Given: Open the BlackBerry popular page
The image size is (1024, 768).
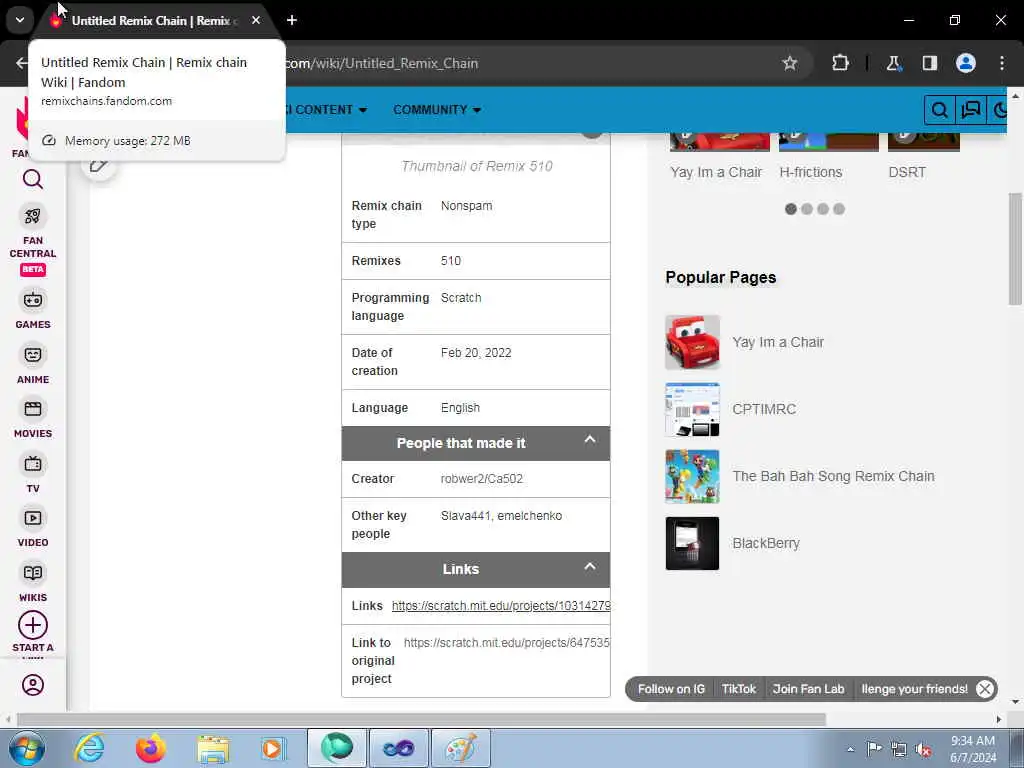Looking at the screenshot, I should [x=766, y=543].
